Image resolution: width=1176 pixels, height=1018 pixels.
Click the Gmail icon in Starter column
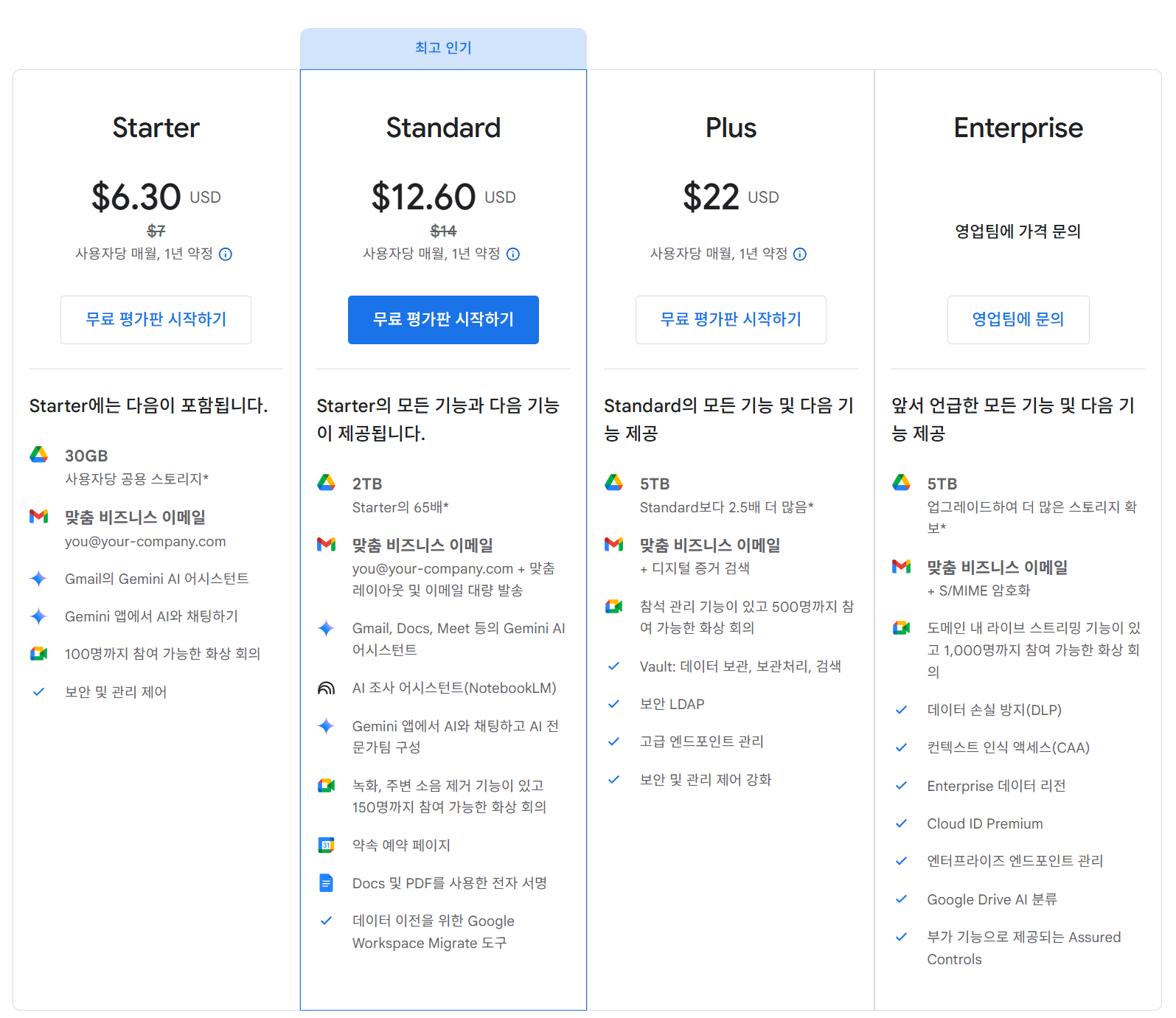[39, 517]
